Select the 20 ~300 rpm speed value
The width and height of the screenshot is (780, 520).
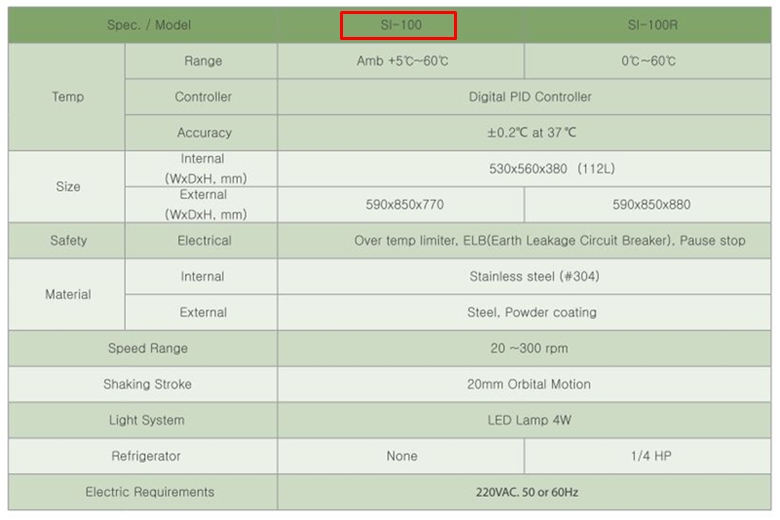point(530,349)
